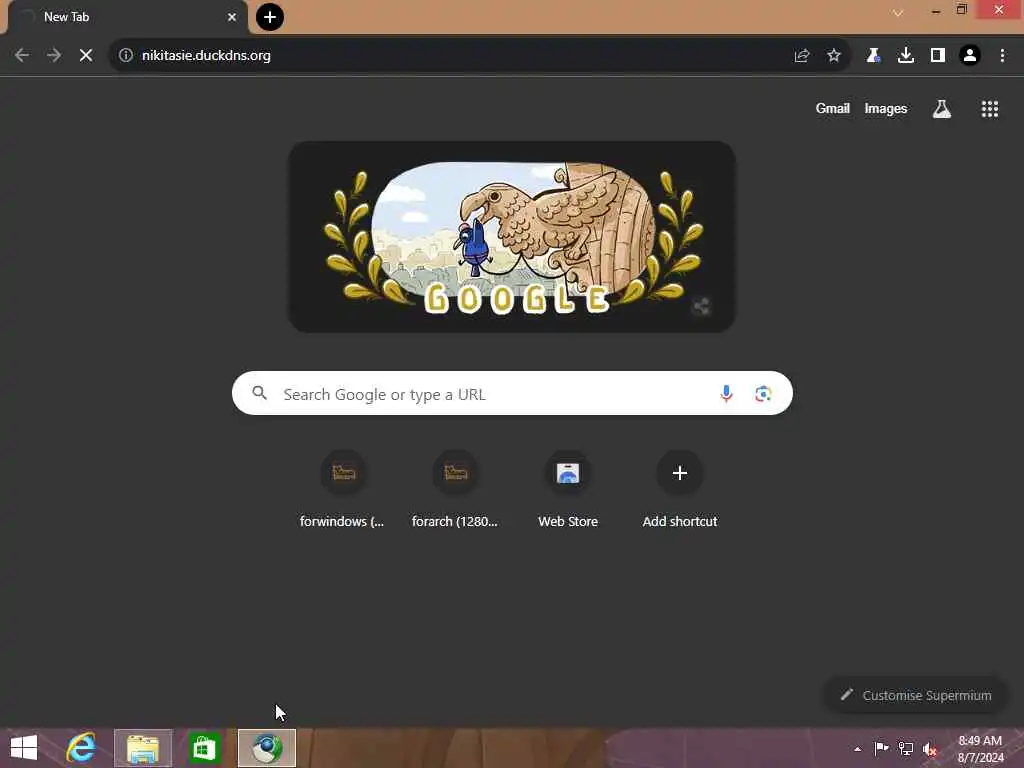Viewport: 1024px width, 768px height.
Task: Open Customise Supermium button
Action: 916,696
